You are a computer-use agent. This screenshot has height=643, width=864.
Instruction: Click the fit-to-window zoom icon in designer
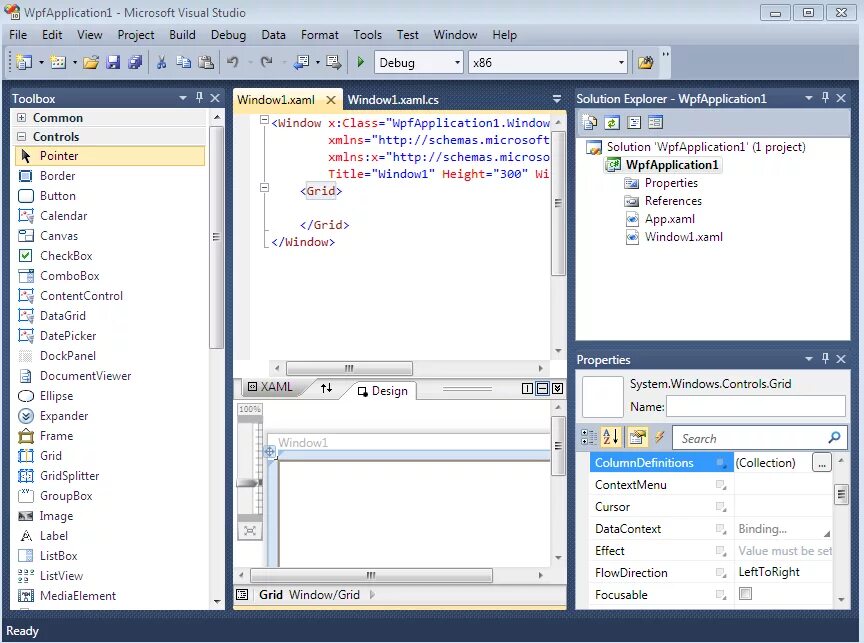click(x=250, y=531)
